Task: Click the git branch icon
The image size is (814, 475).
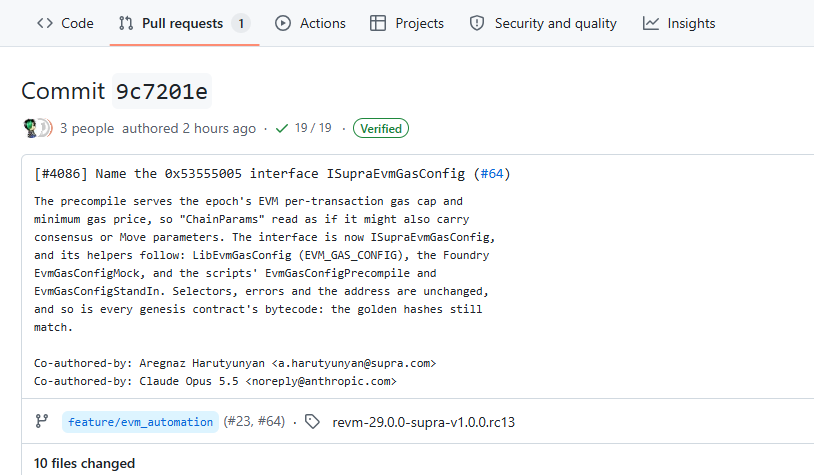Action: coord(42,421)
